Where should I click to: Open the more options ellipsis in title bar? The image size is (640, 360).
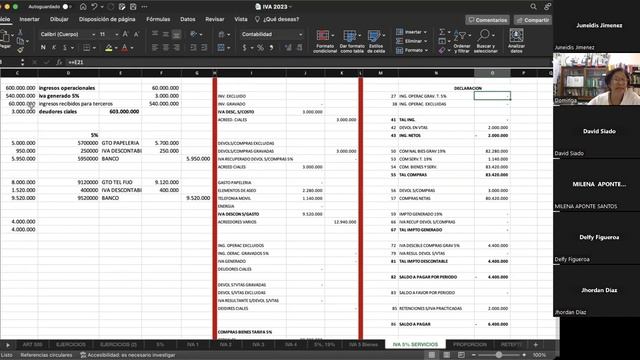(x=144, y=7)
